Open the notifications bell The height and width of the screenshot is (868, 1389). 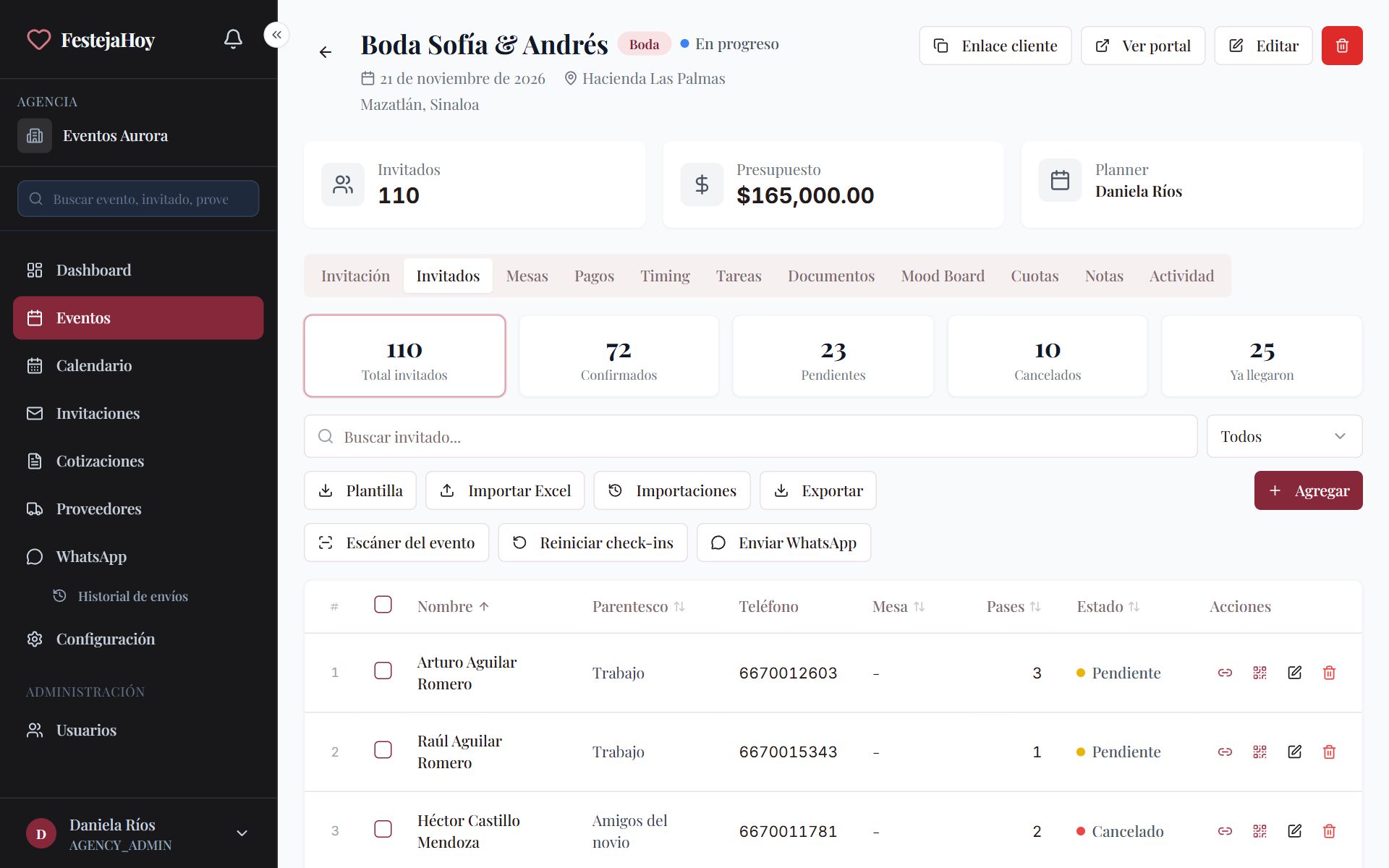pos(233,39)
